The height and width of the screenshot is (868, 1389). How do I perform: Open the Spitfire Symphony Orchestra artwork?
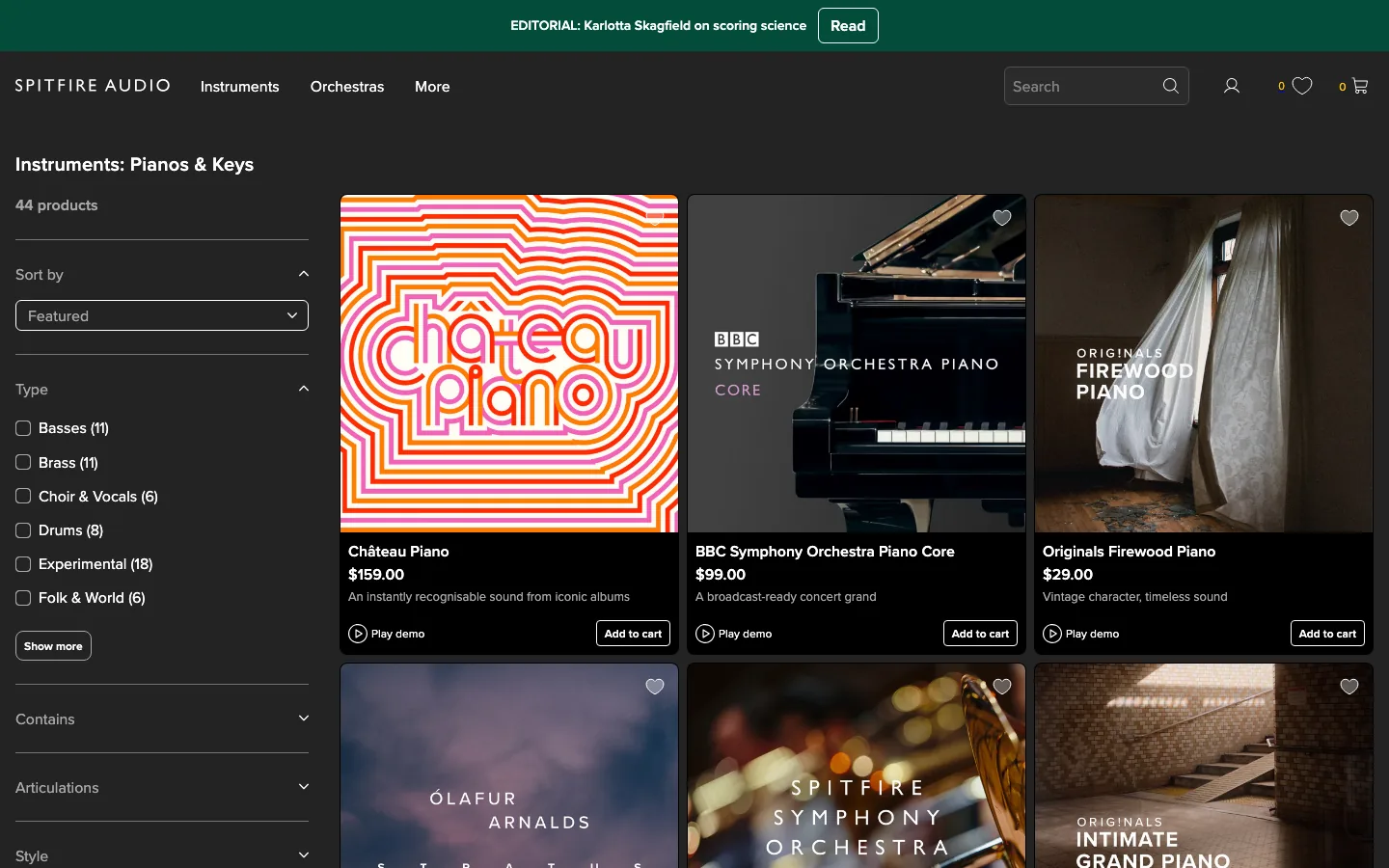coord(857,766)
